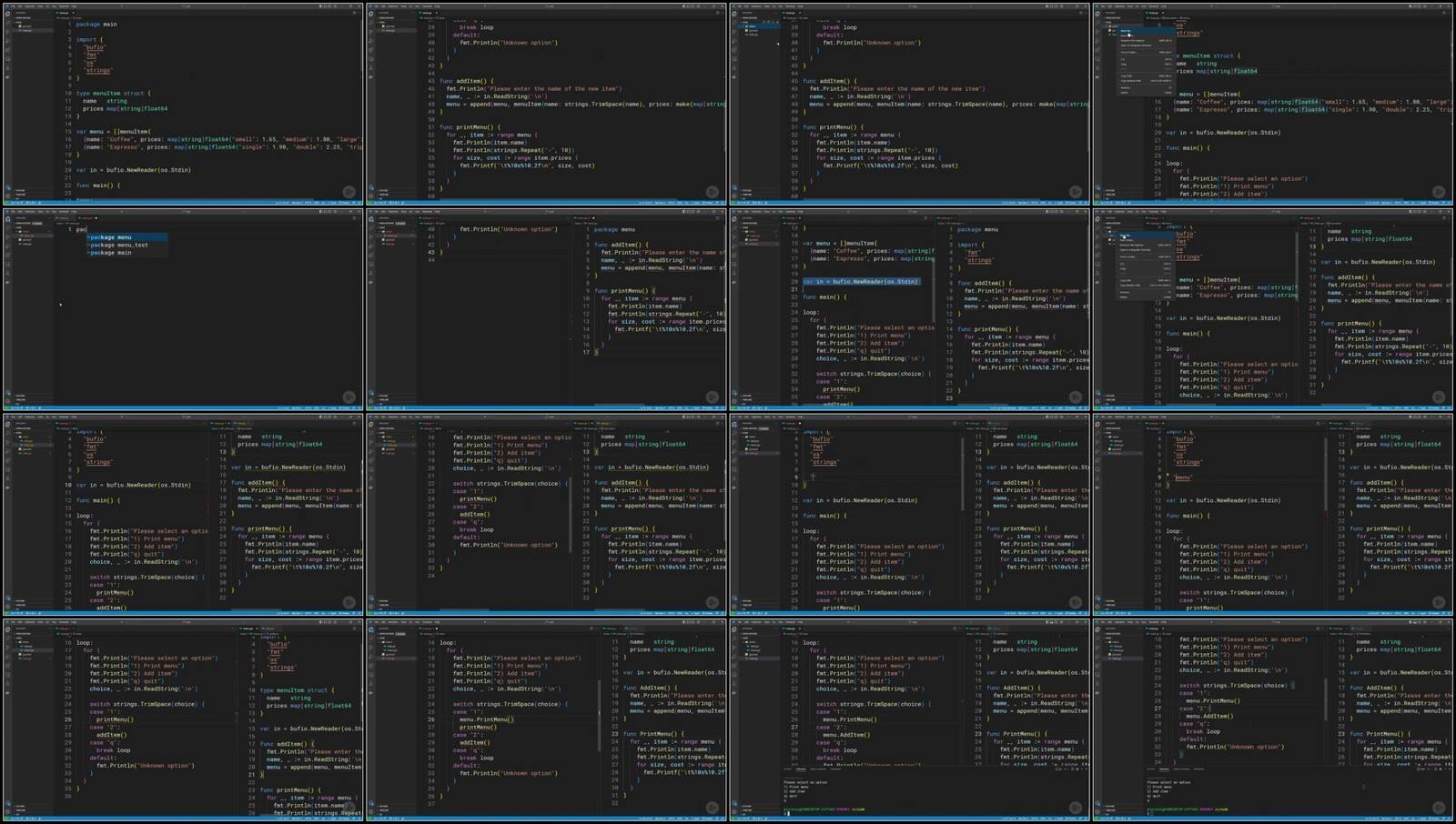
Task: Expand Timeline section in frame with 'package main' line 1
Action: coord(20,194)
